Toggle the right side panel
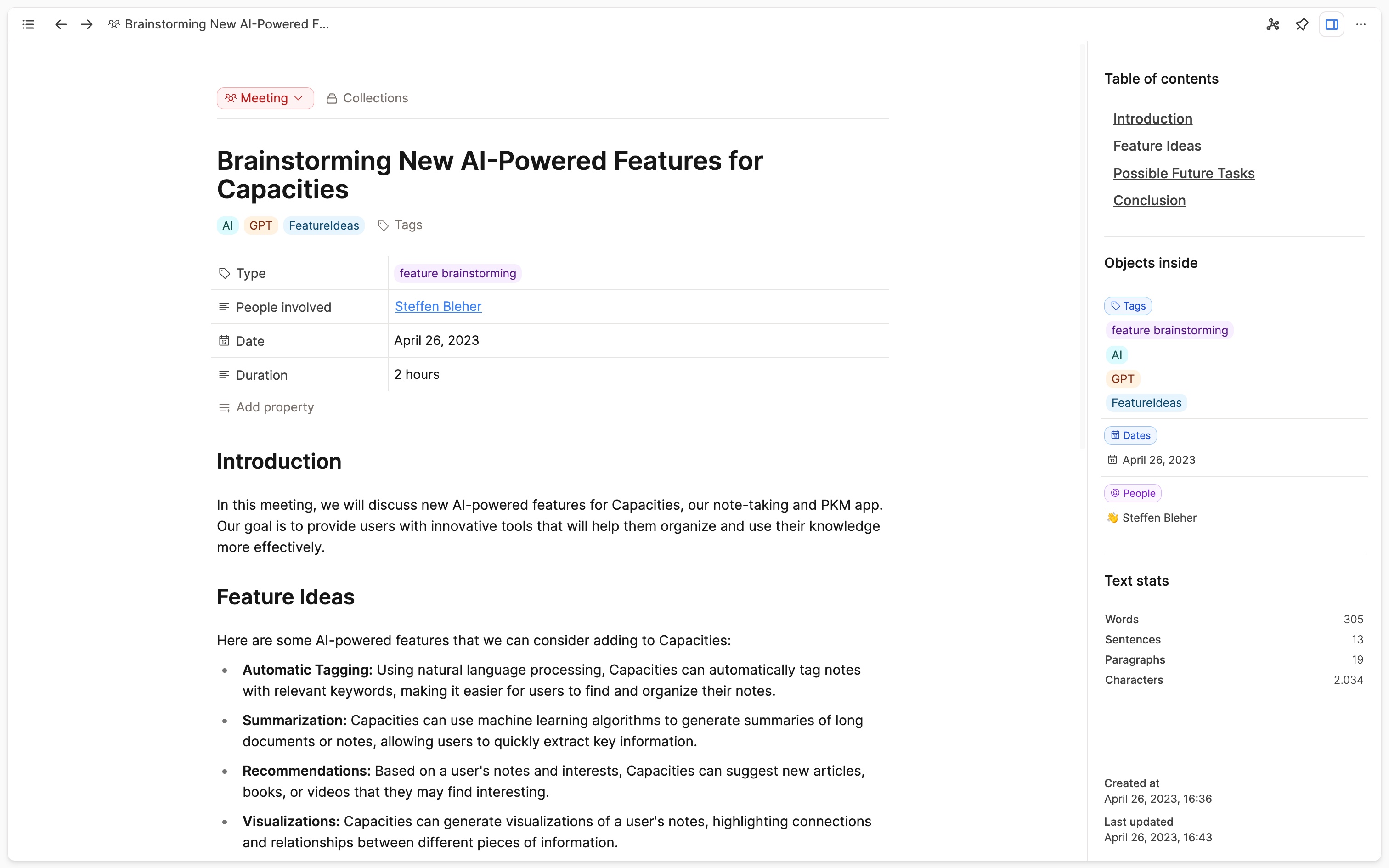The width and height of the screenshot is (1389, 868). [x=1332, y=24]
